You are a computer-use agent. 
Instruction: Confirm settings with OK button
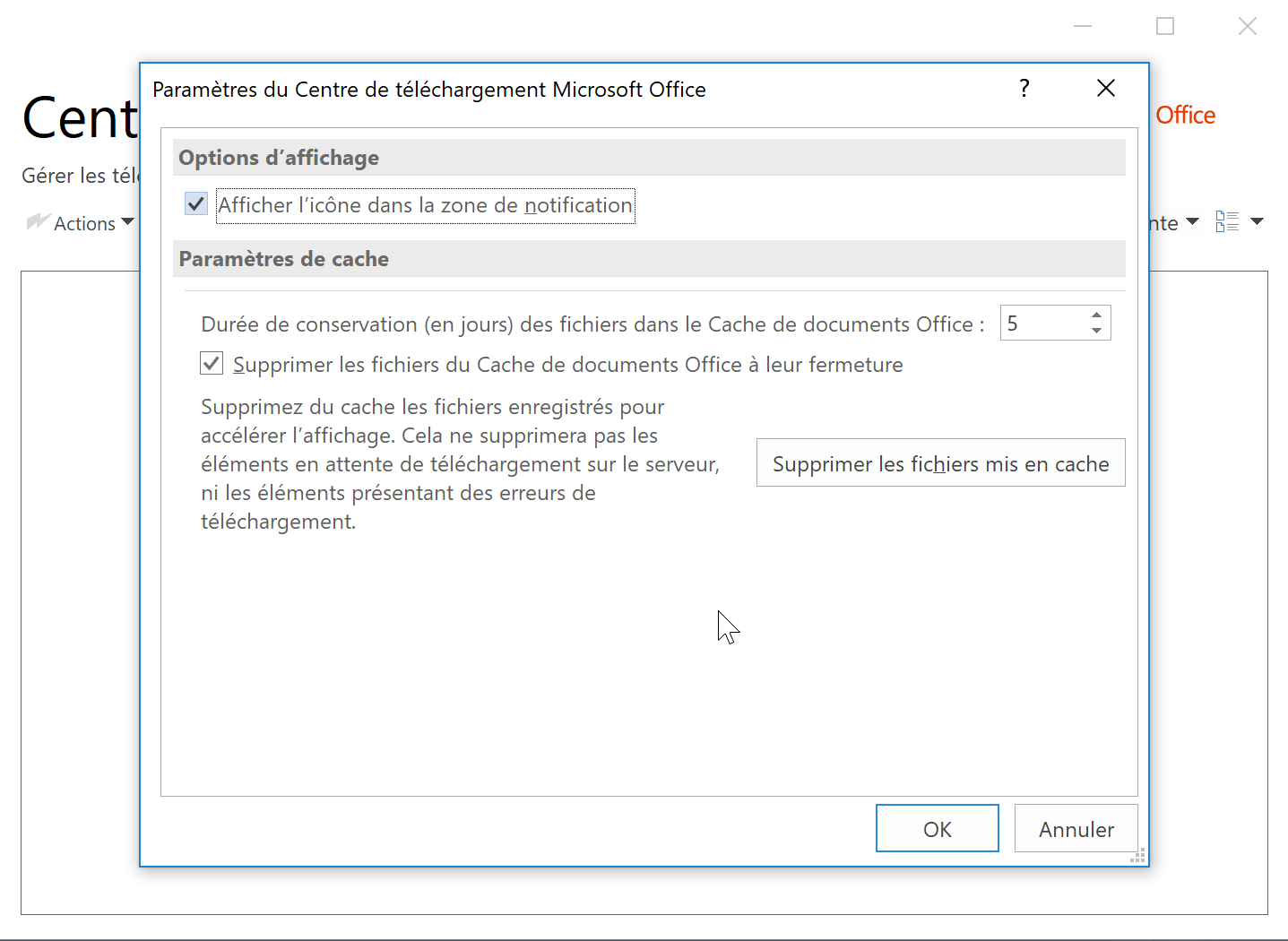938,828
